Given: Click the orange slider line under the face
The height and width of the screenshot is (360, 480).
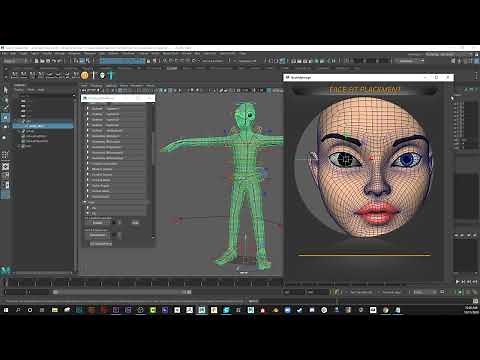Looking at the screenshot, I should coord(364,255).
